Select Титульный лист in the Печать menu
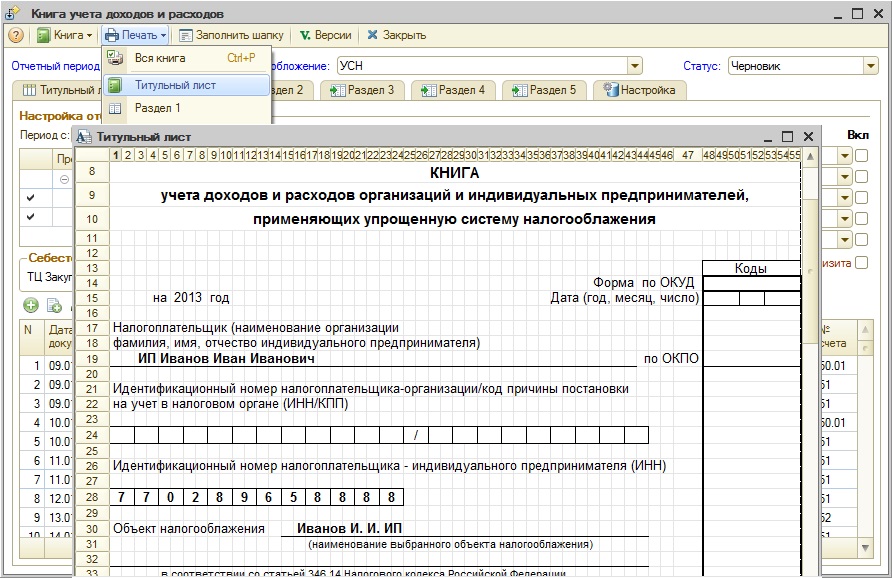The width and height of the screenshot is (892, 578). click(186, 85)
